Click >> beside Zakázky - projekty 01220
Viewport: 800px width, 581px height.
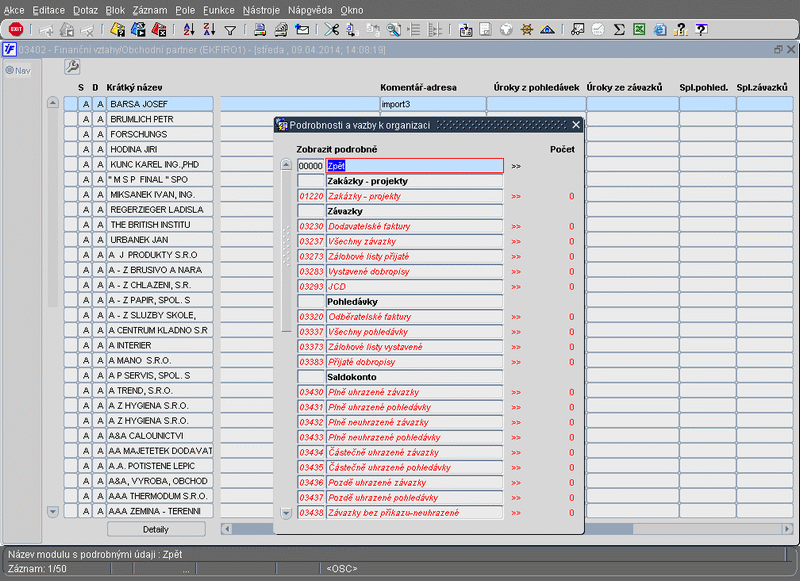[516, 196]
